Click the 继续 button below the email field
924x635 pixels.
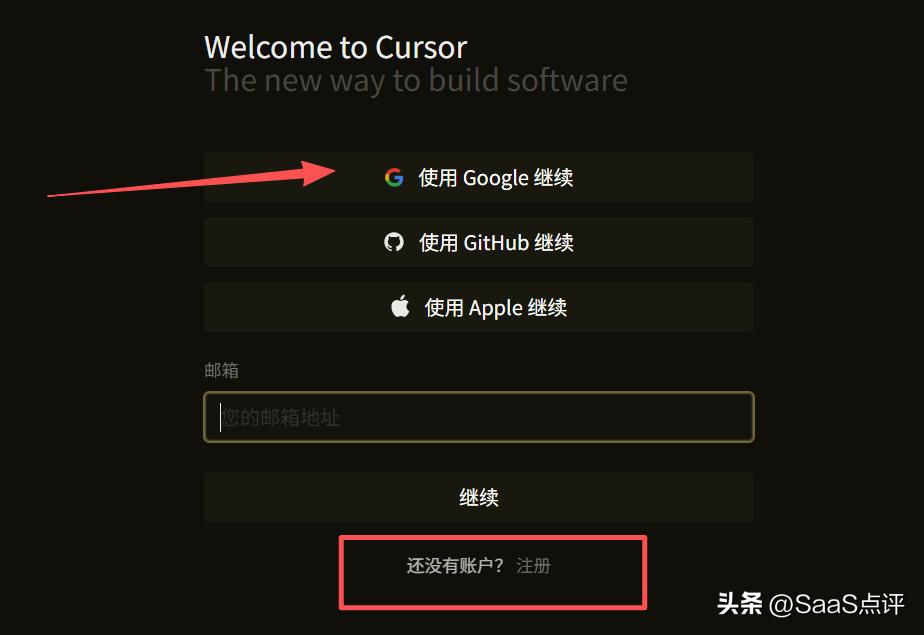pos(478,497)
